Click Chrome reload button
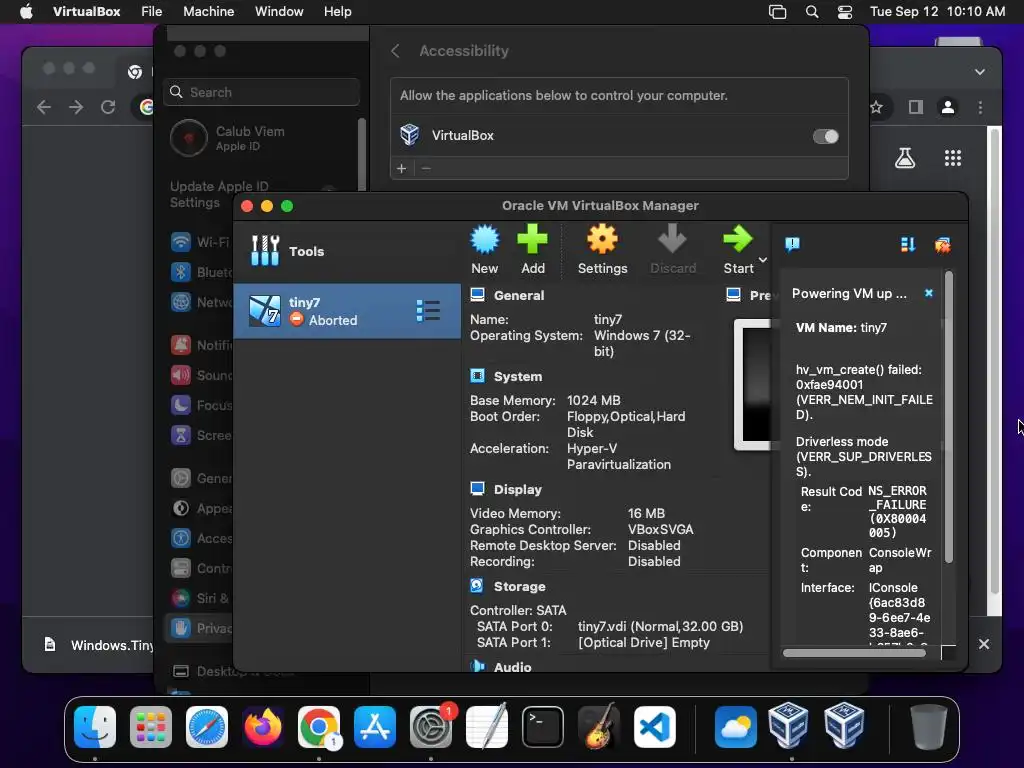The width and height of the screenshot is (1024, 768). pyautogui.click(x=108, y=107)
